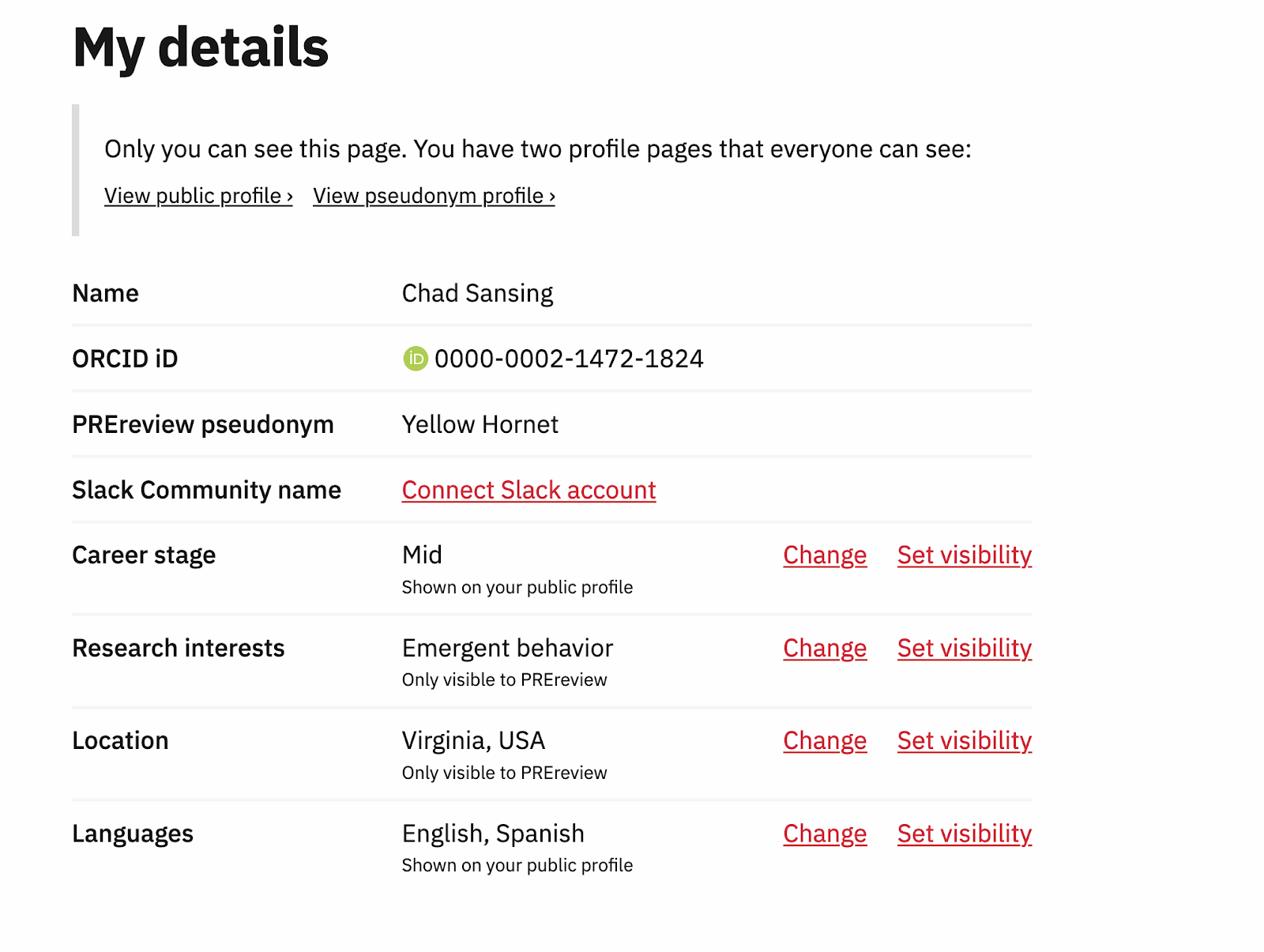Set visibility for Career stage
1264x952 pixels.
pos(964,555)
